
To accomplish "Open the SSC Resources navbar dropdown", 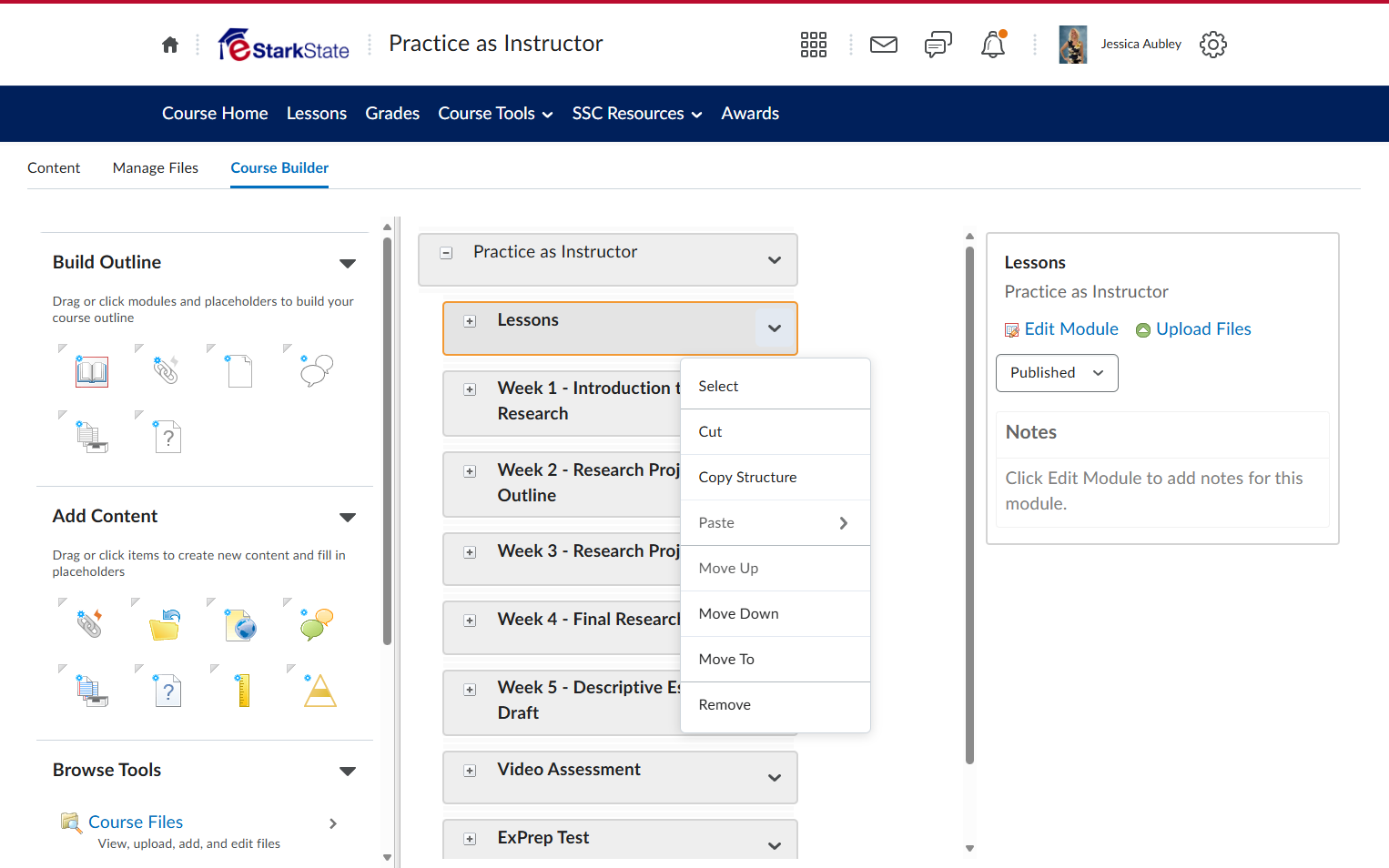I will click(637, 114).
